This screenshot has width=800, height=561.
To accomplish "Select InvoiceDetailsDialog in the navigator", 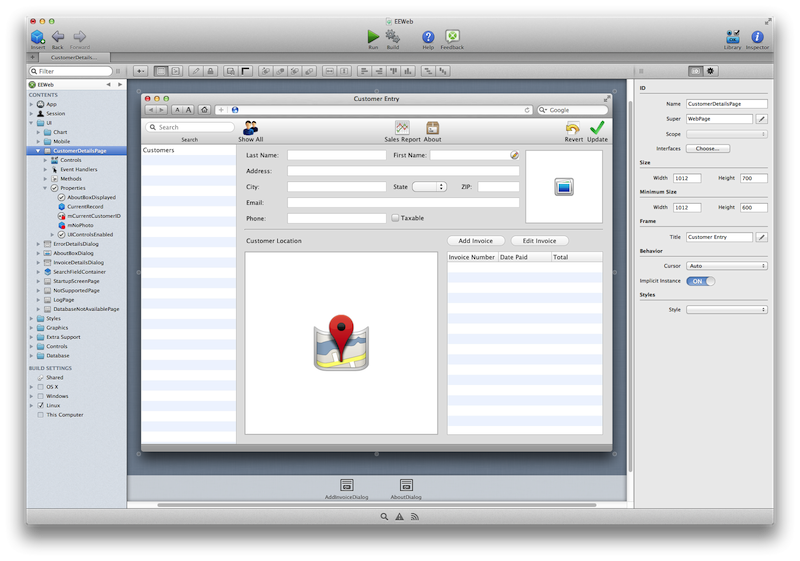I will point(78,262).
